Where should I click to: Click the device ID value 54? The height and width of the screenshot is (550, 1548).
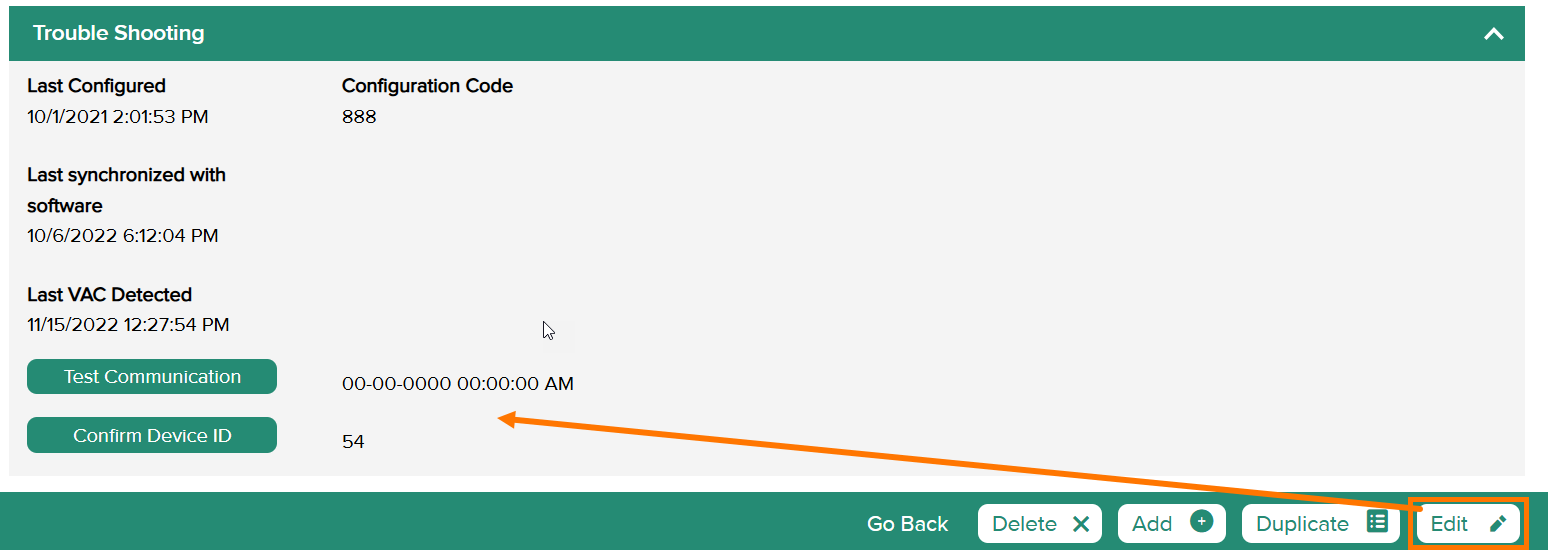coord(353,441)
